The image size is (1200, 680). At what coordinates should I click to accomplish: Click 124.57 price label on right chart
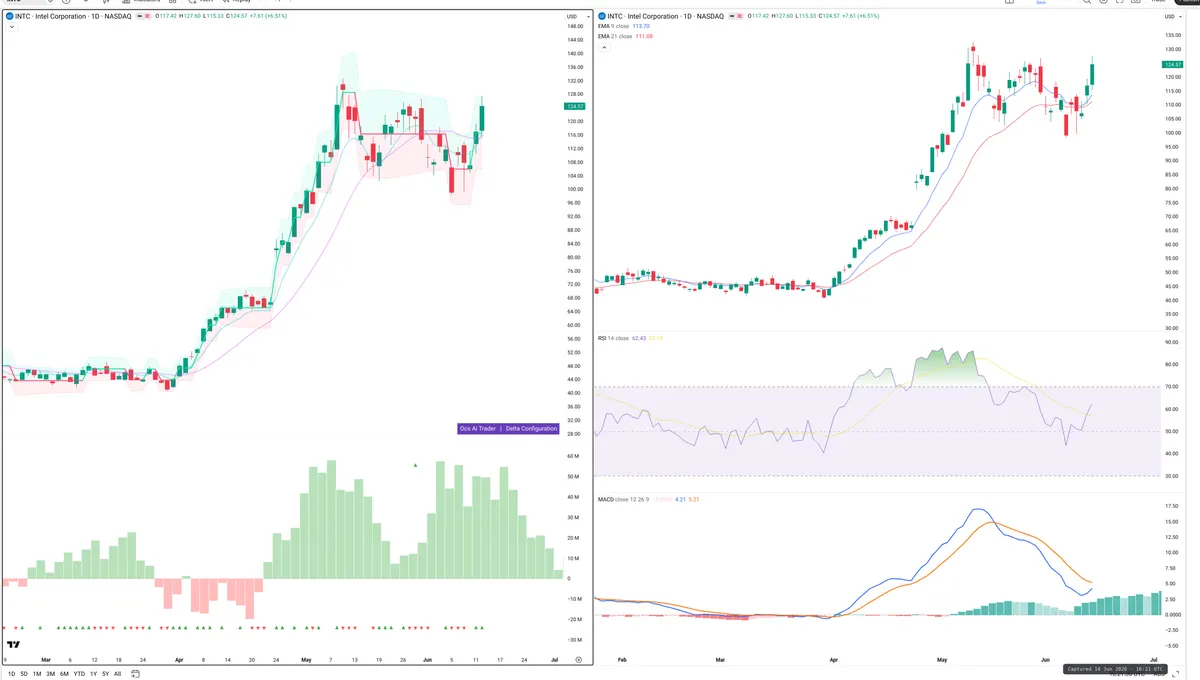[x=1172, y=64]
